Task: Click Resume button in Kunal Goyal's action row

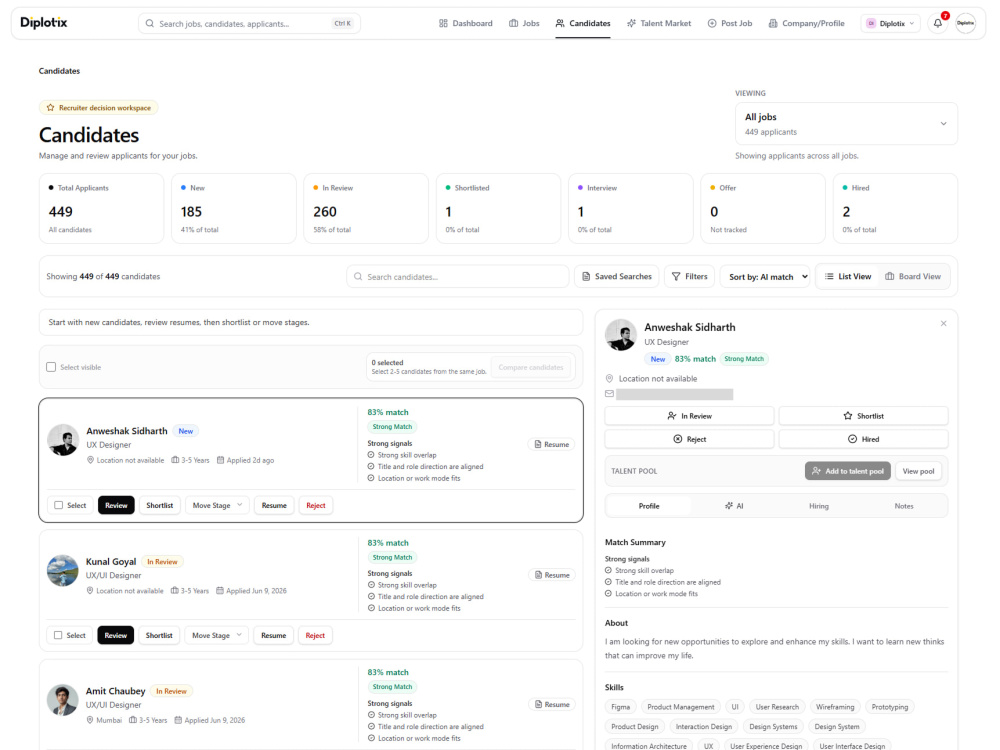Action: click(x=274, y=635)
